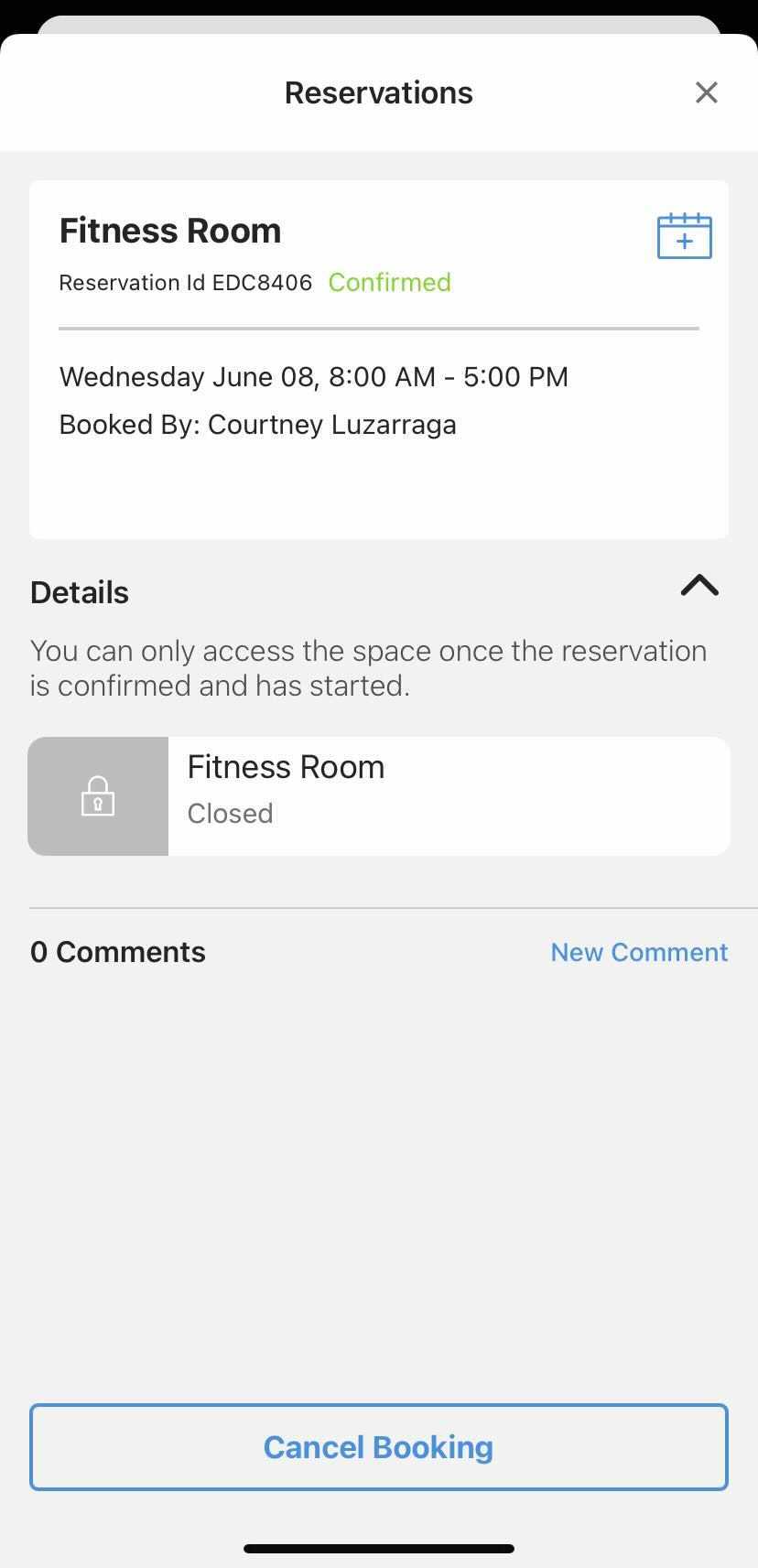Tap the reservation access notice text
Screen dimensions: 758x1568
pyautogui.click(x=368, y=668)
